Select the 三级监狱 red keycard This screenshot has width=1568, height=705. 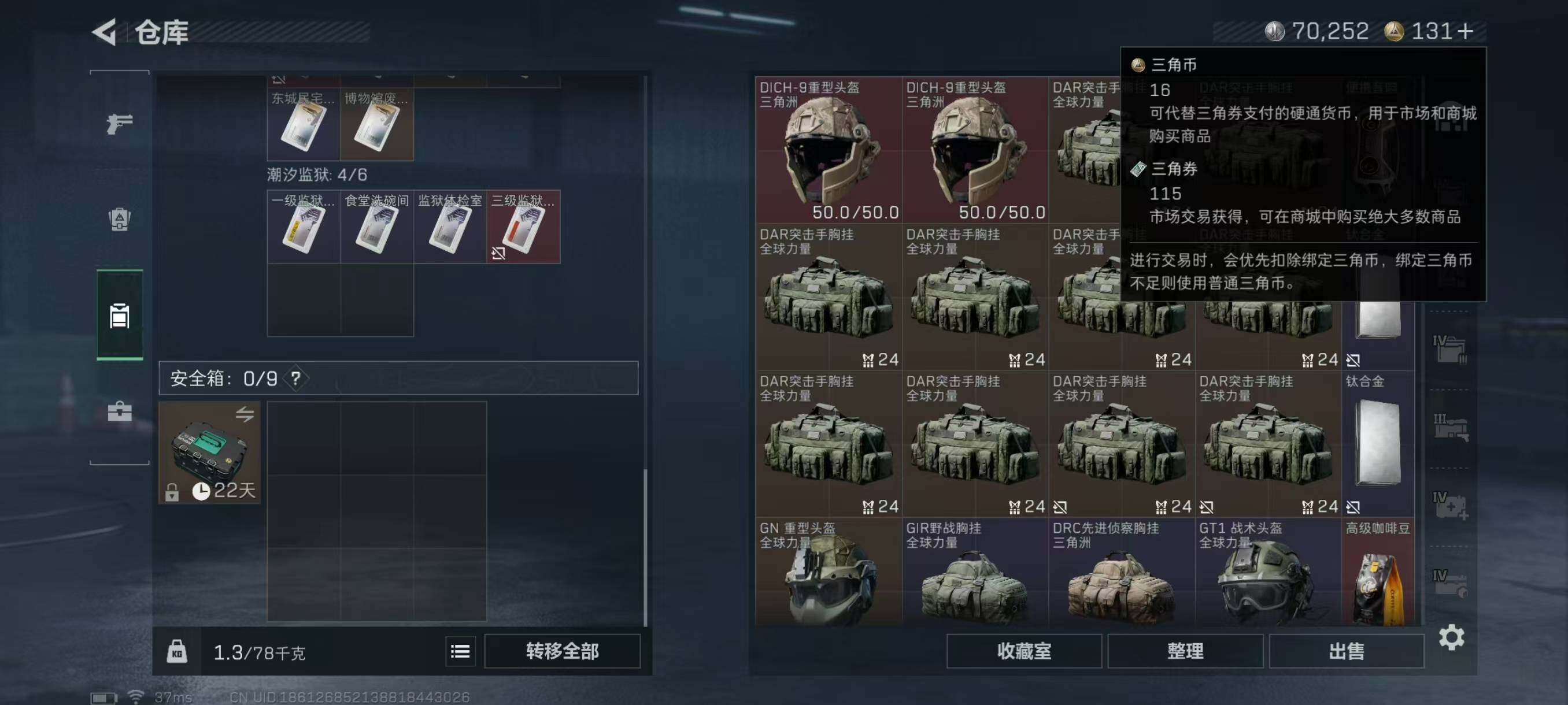523,227
